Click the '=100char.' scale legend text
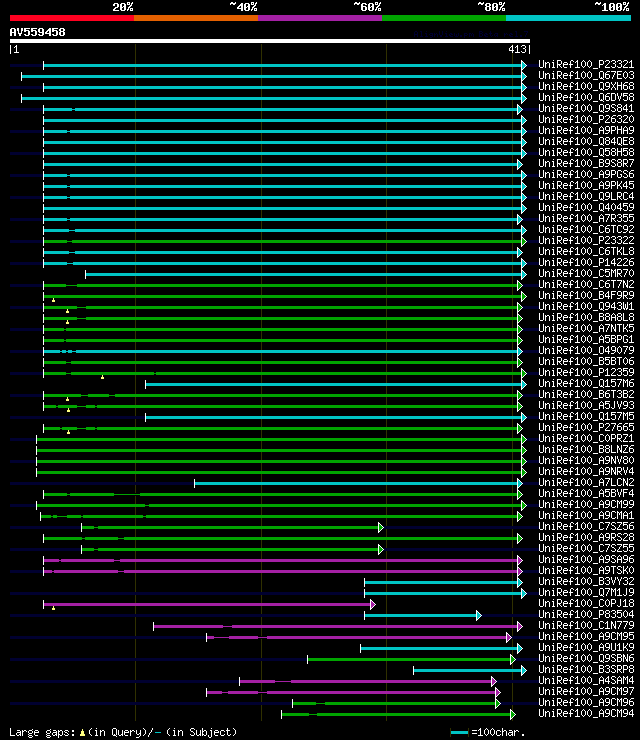The height and width of the screenshot is (740, 640). coord(498,732)
